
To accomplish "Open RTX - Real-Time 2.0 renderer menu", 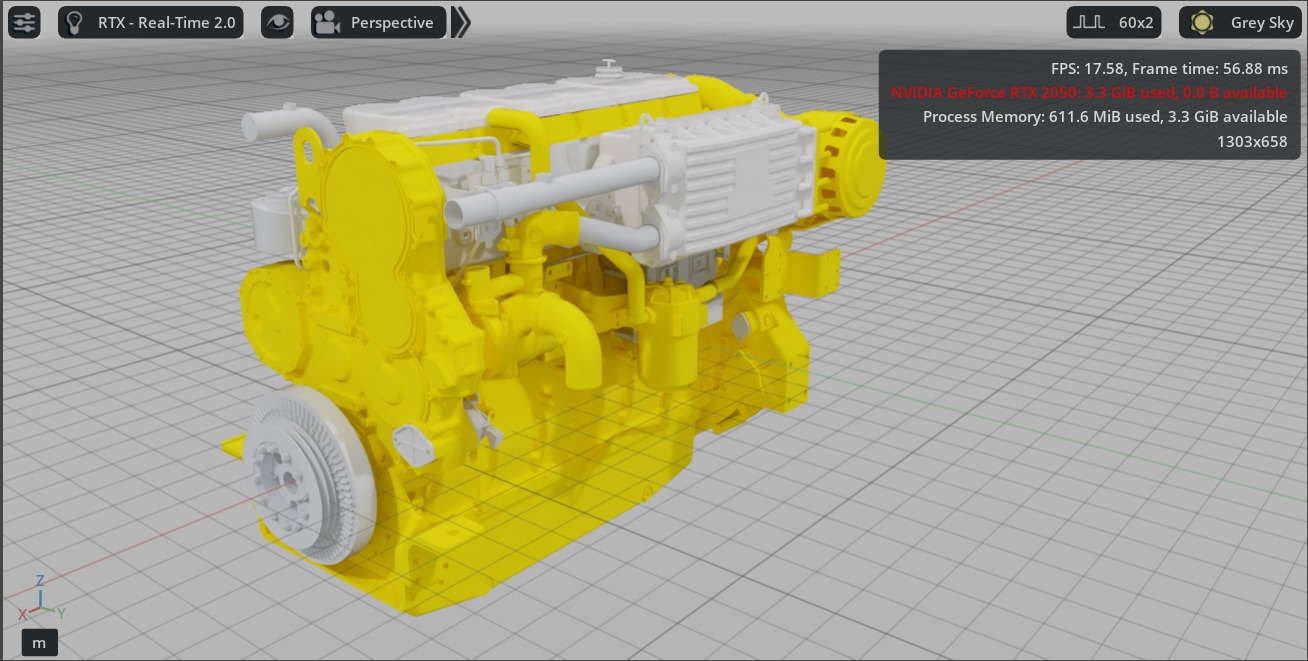I will coord(151,22).
